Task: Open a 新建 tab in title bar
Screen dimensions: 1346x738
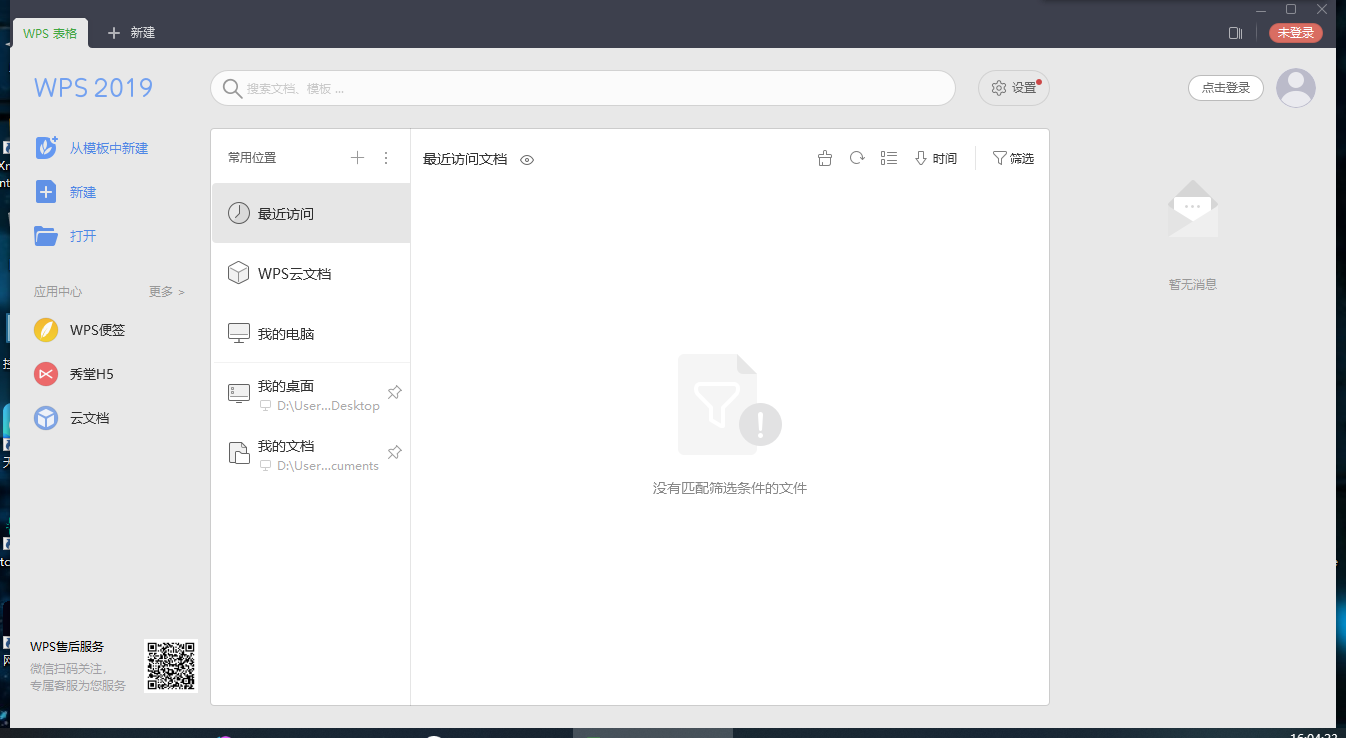Action: pyautogui.click(x=132, y=33)
